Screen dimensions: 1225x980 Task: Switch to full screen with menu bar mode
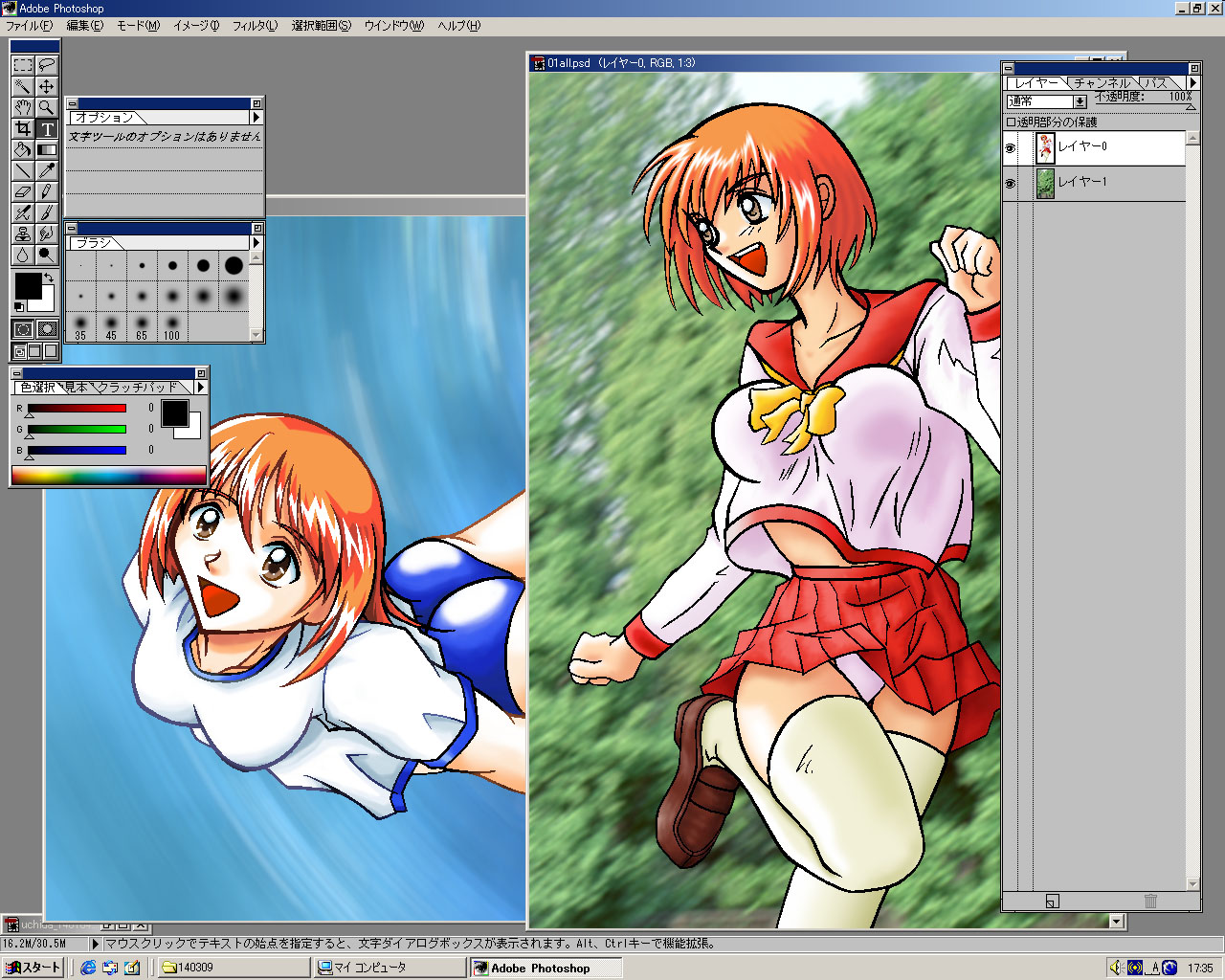pyautogui.click(x=35, y=351)
